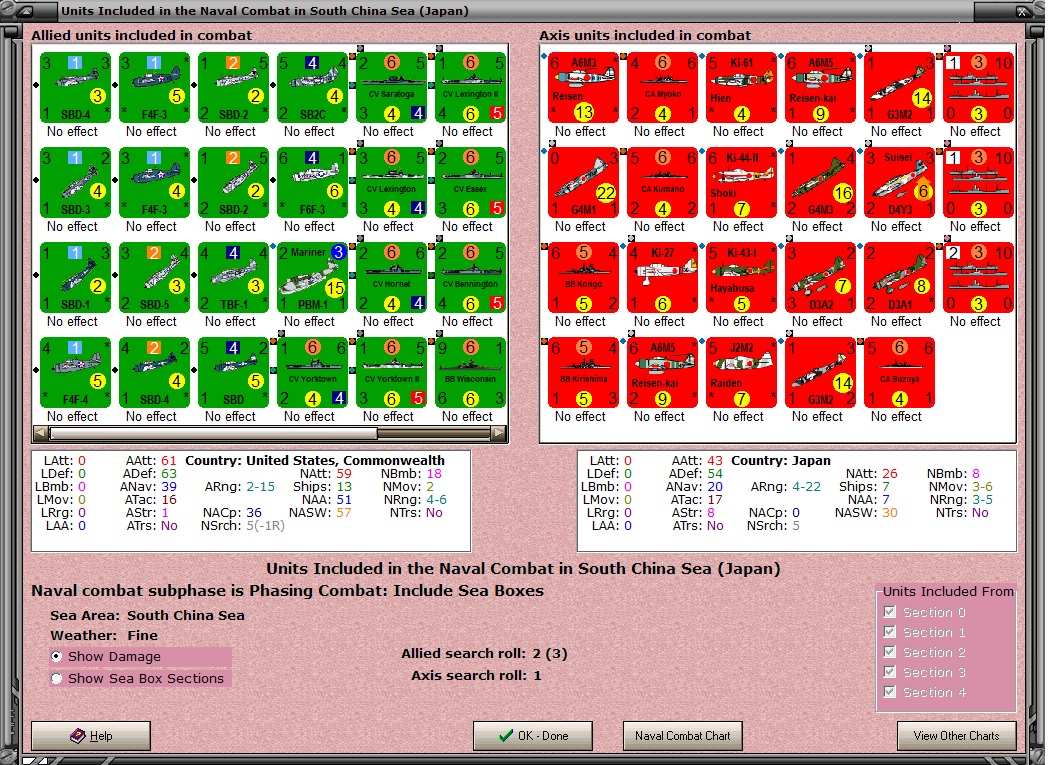Select the BB Wisconsin battleship unit
This screenshot has height=765, width=1051.
pos(471,373)
